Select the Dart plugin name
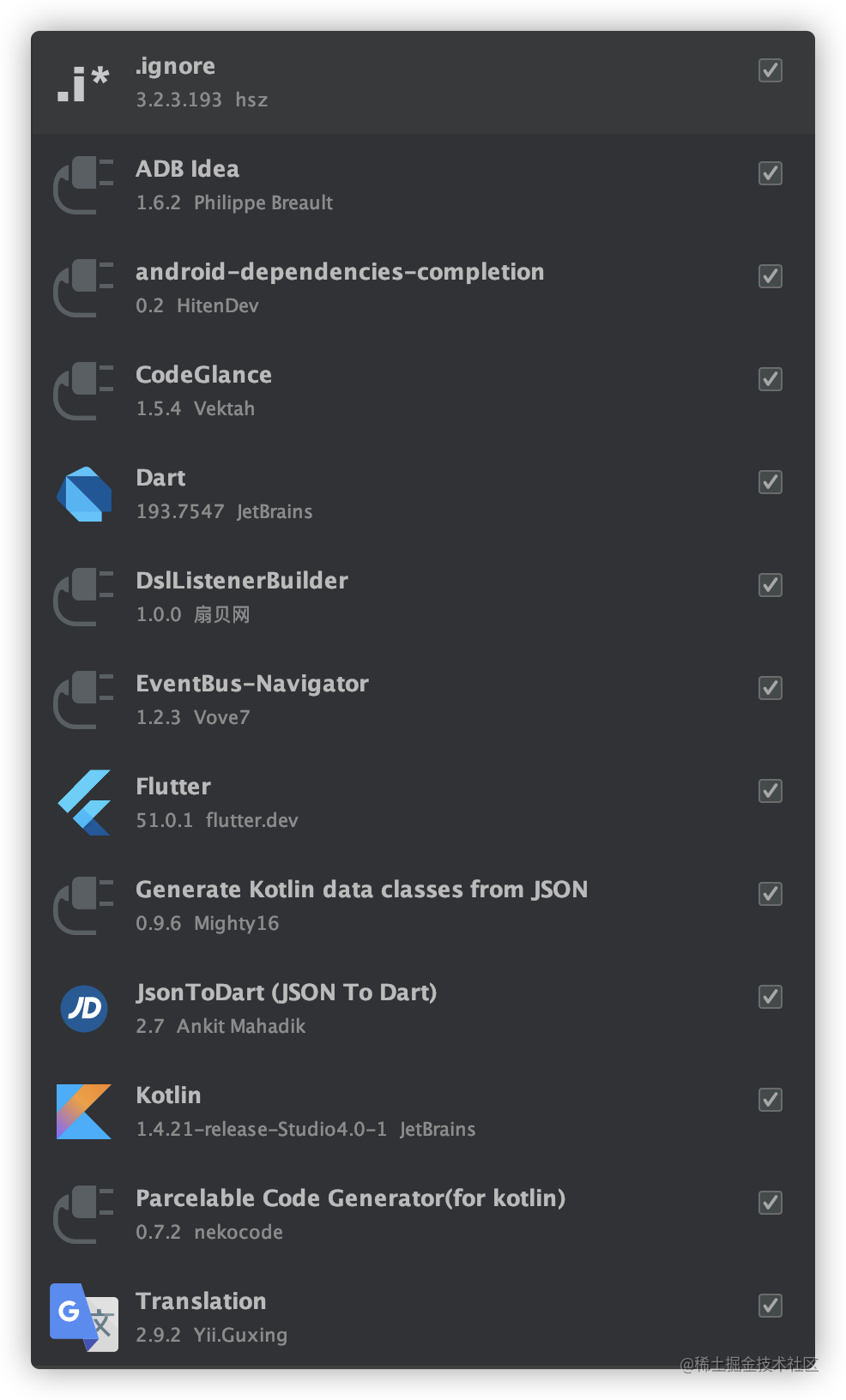The image size is (846, 1400). coord(160,478)
